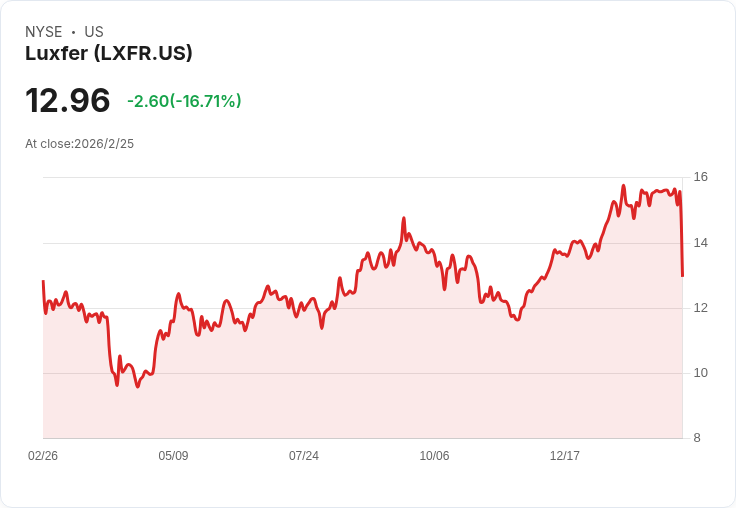Click the US market label
The height and width of the screenshot is (508, 736).
94,32
